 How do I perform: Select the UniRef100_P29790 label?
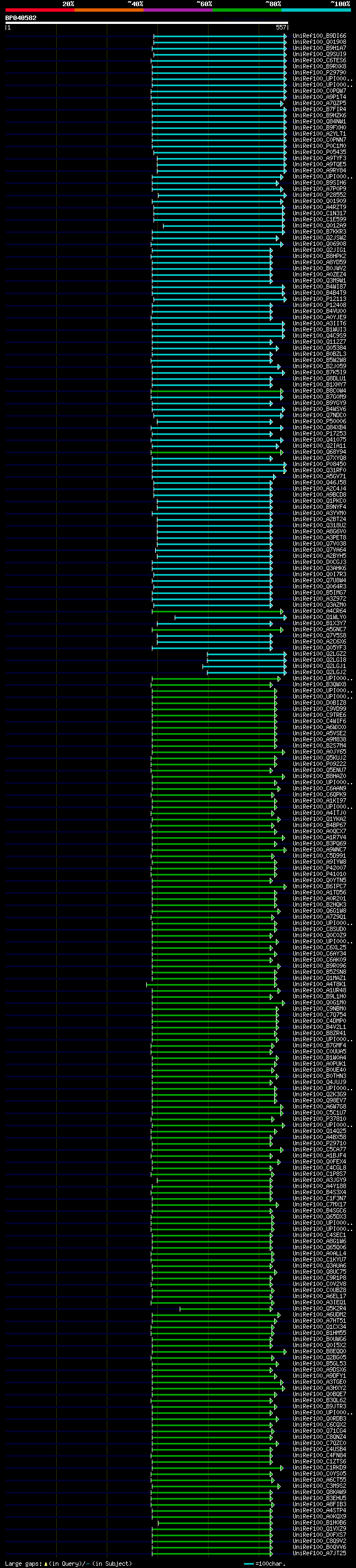319,72
